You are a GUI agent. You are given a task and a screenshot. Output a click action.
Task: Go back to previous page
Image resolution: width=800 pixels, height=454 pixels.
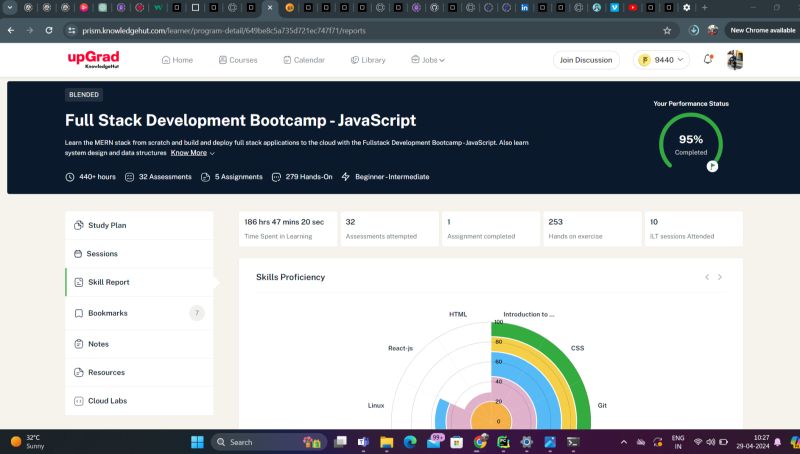11,31
